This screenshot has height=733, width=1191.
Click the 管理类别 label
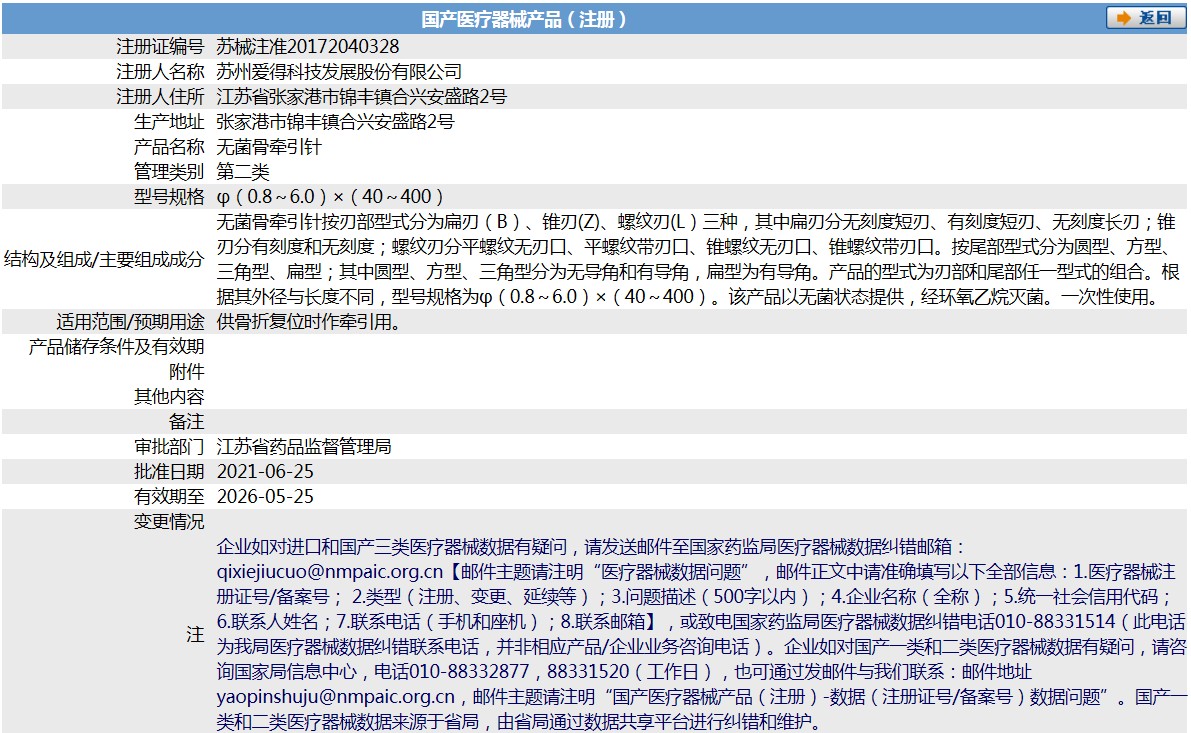(x=169, y=172)
